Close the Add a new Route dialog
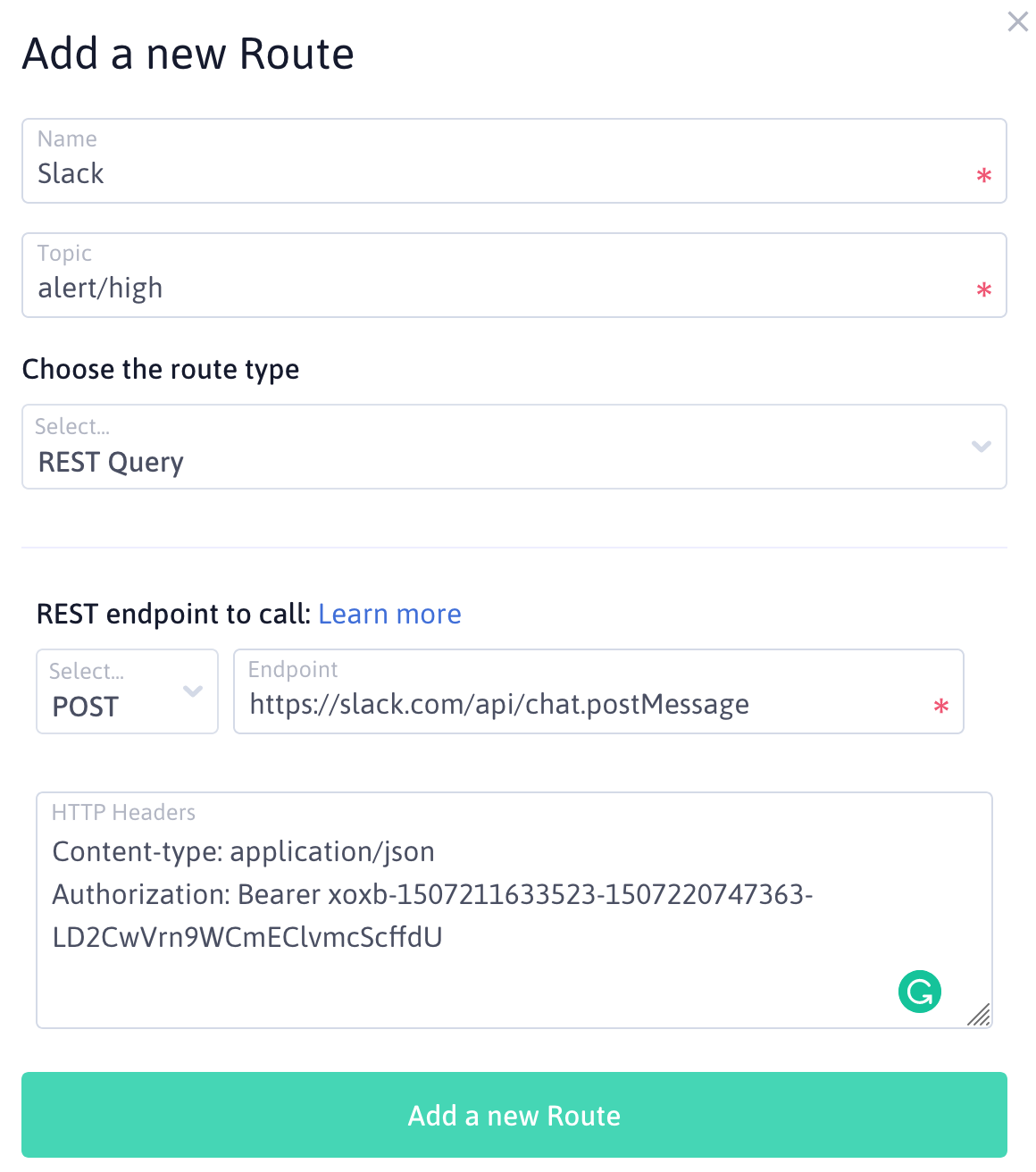The width and height of the screenshot is (1036, 1172). [1017, 21]
